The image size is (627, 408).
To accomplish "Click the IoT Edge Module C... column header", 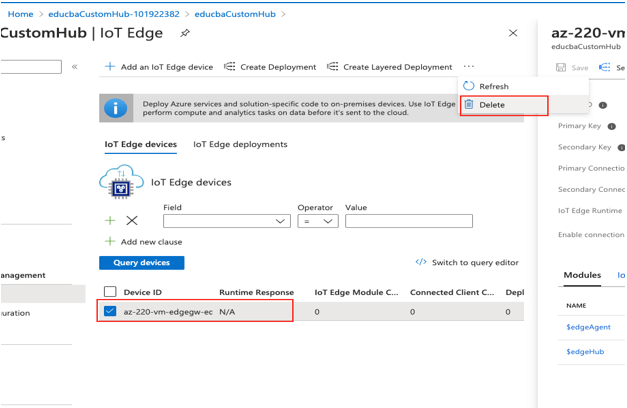I will pyautogui.click(x=356, y=292).
